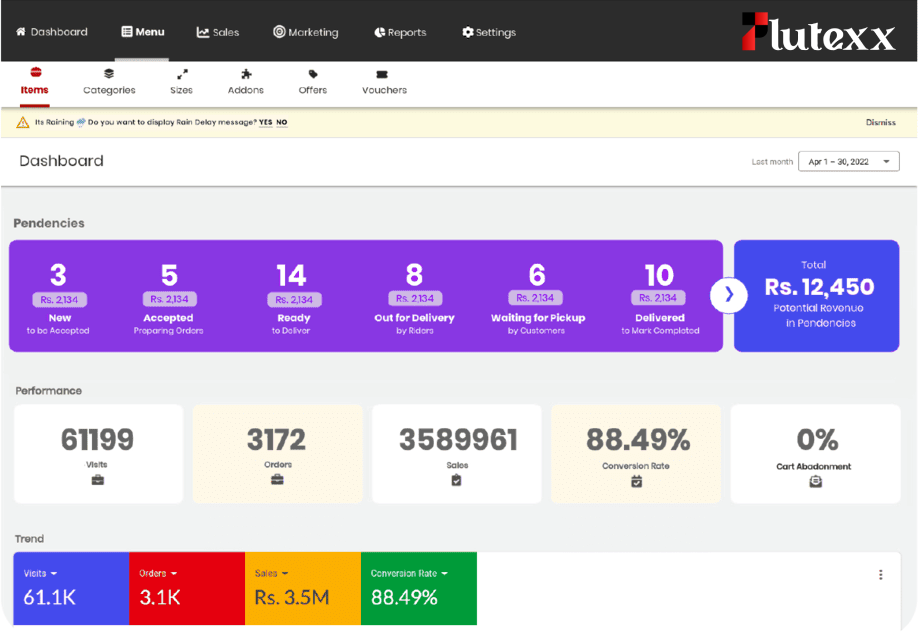
Task: Open the Categories layers icon
Action: tap(109, 74)
